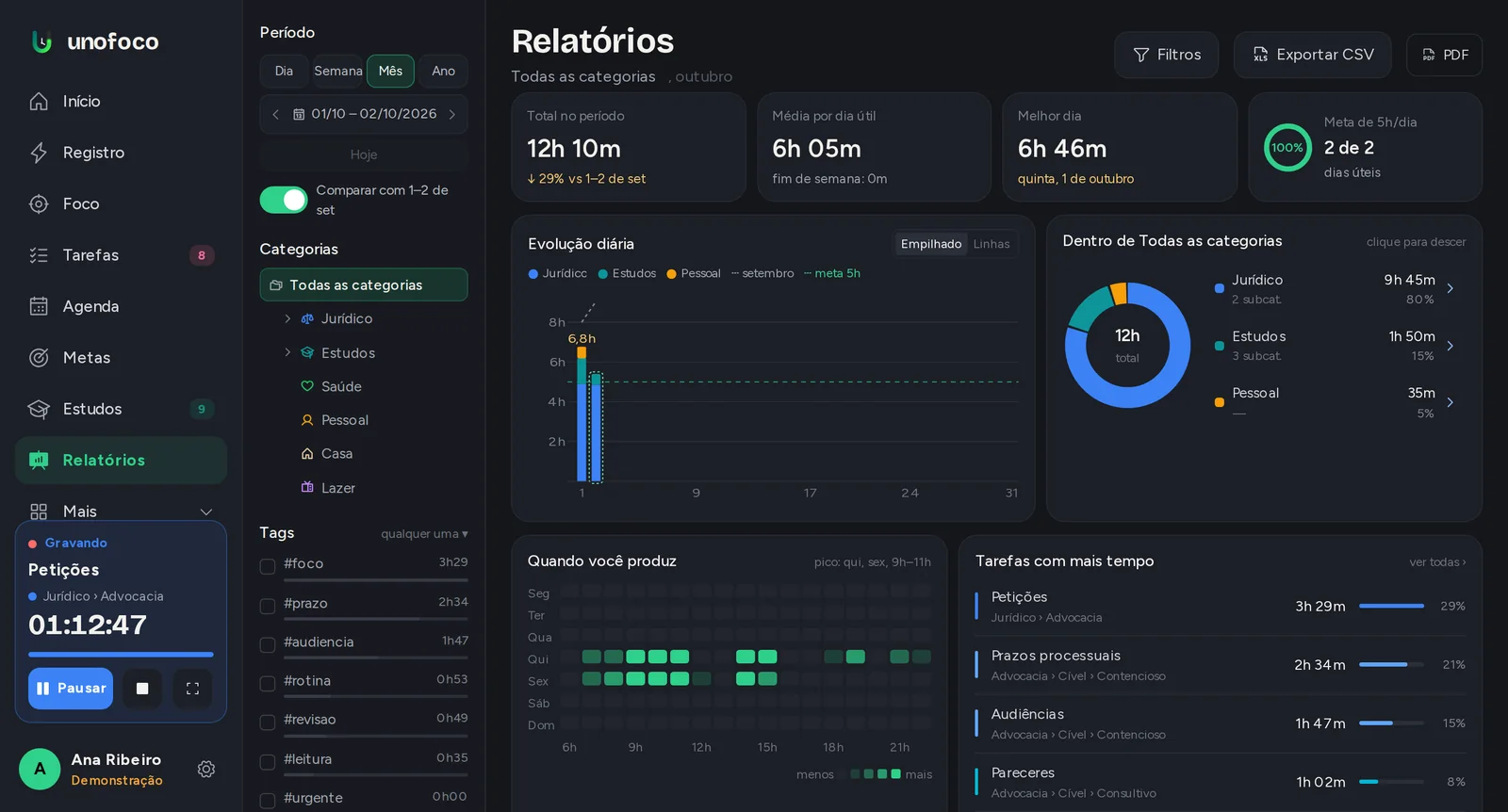Click the Lazer category icon

[x=307, y=488]
